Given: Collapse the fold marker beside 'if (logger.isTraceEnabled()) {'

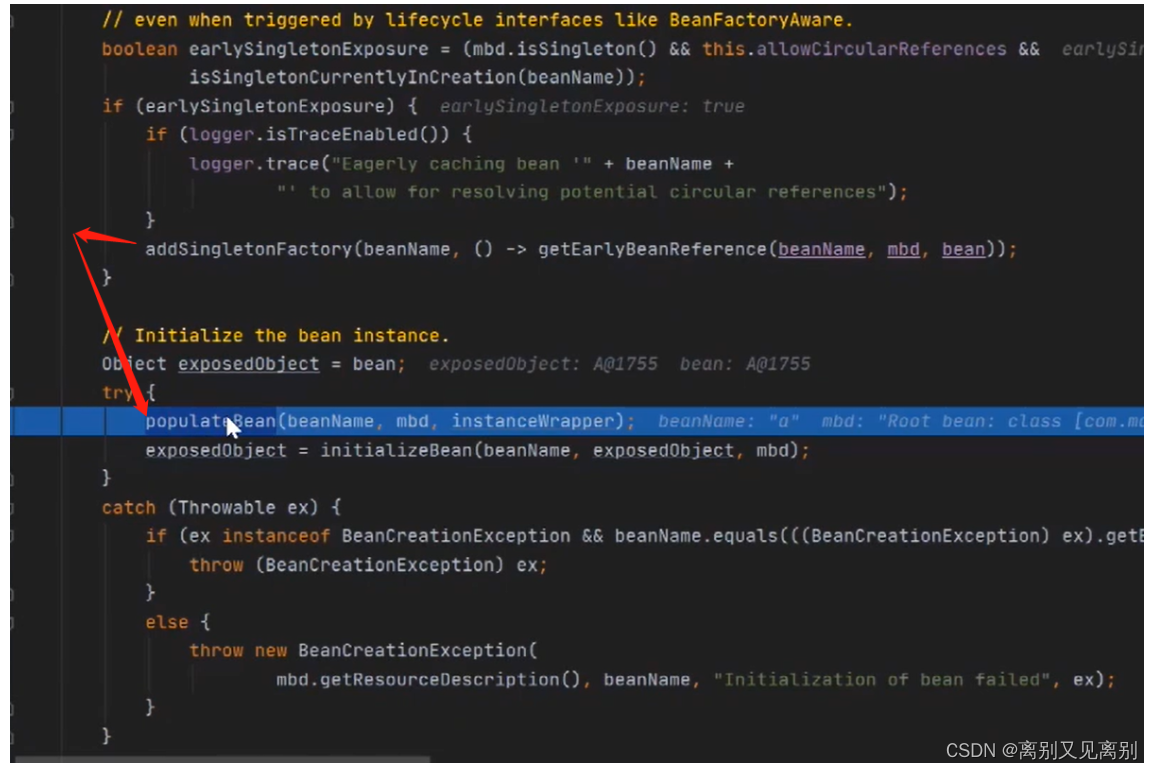Looking at the screenshot, I should click(13, 135).
